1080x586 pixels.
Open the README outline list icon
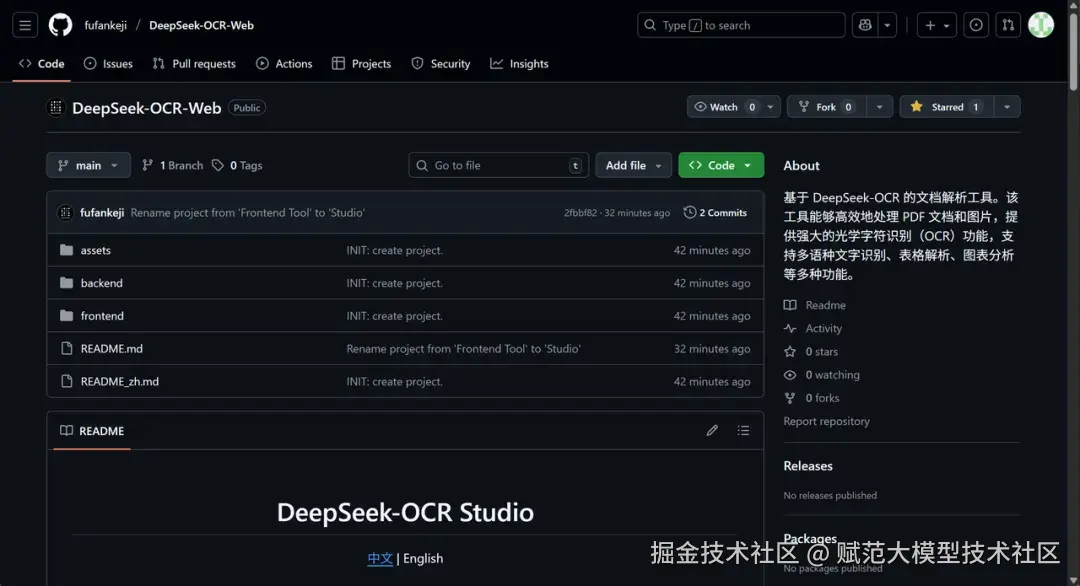[x=743, y=430]
